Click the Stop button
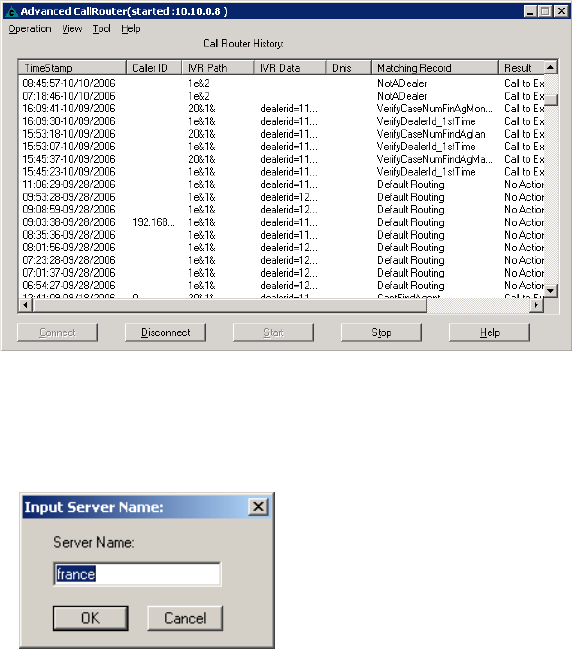 click(381, 332)
